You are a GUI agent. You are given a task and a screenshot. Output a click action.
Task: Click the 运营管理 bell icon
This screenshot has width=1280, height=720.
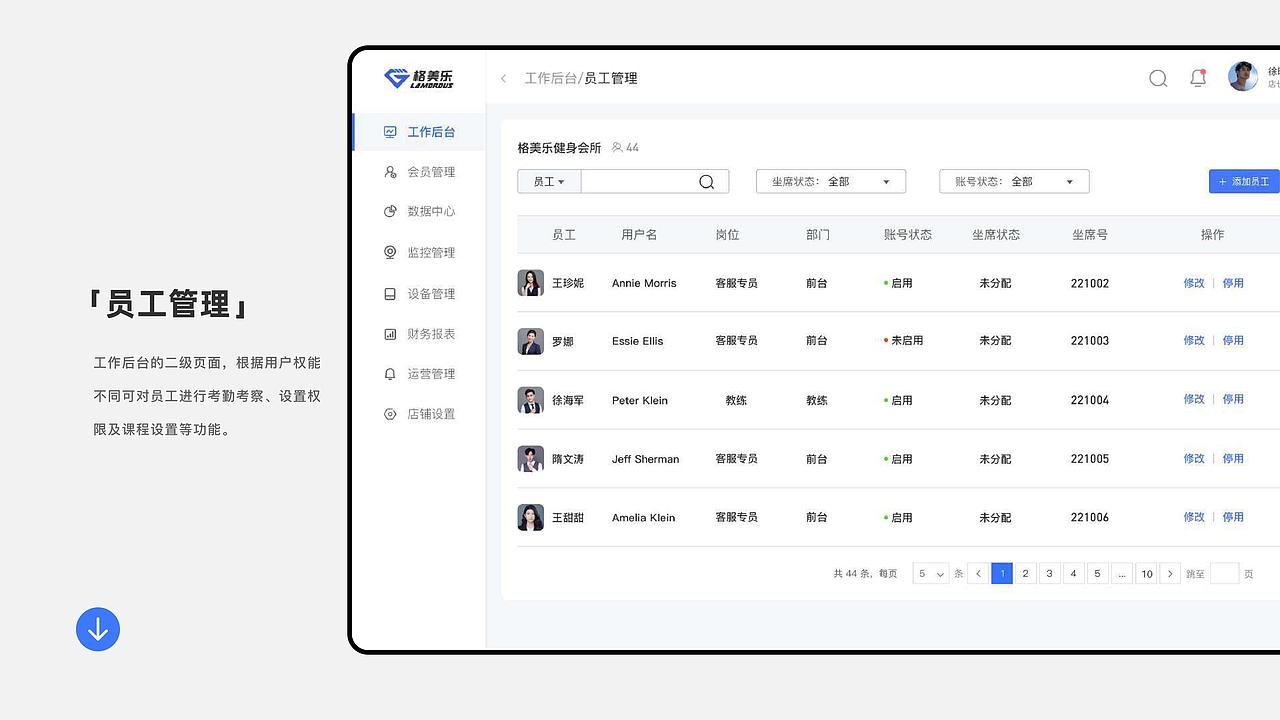(x=390, y=373)
